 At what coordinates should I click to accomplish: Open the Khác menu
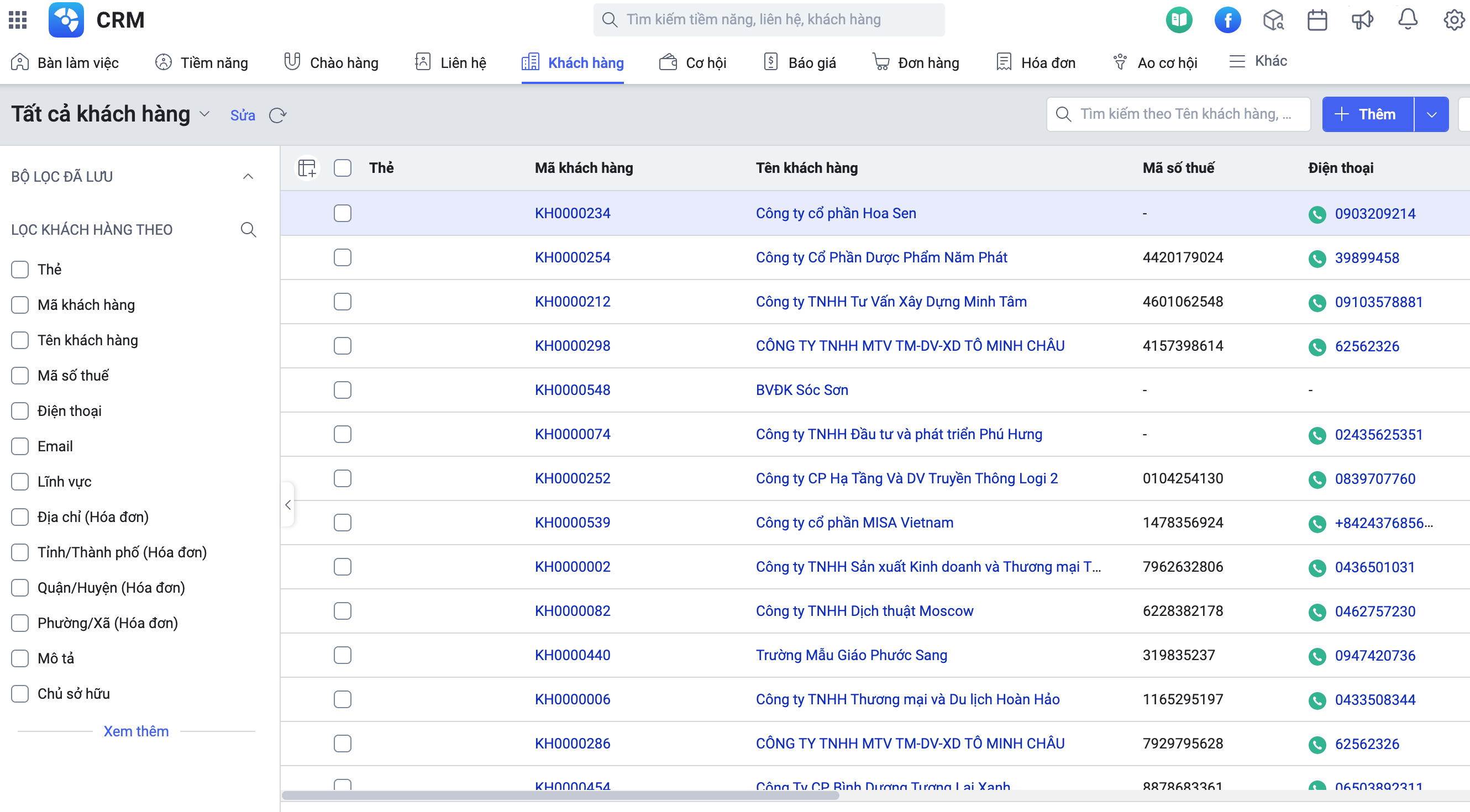coord(1258,61)
